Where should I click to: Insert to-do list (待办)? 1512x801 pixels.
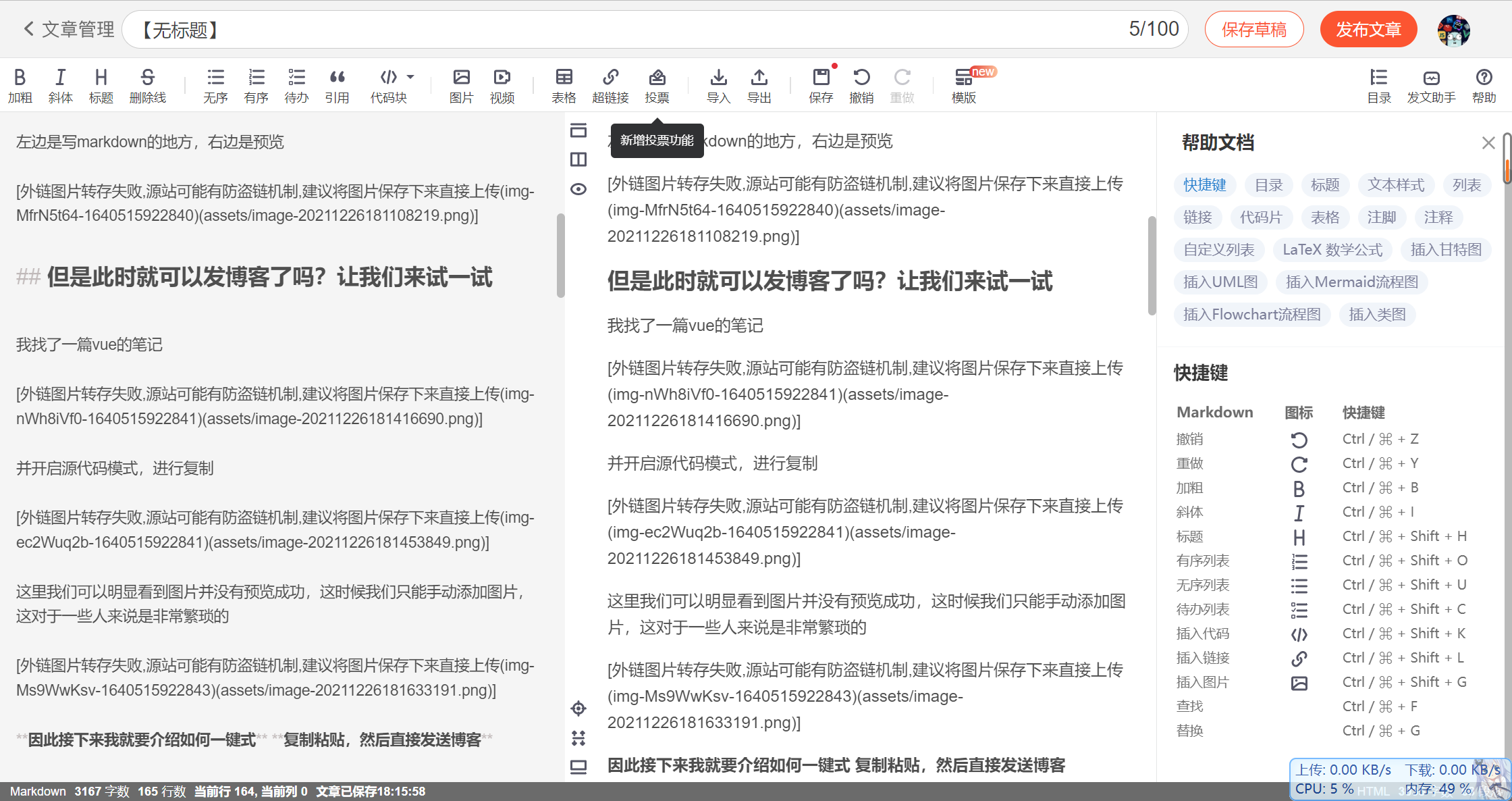tap(297, 86)
